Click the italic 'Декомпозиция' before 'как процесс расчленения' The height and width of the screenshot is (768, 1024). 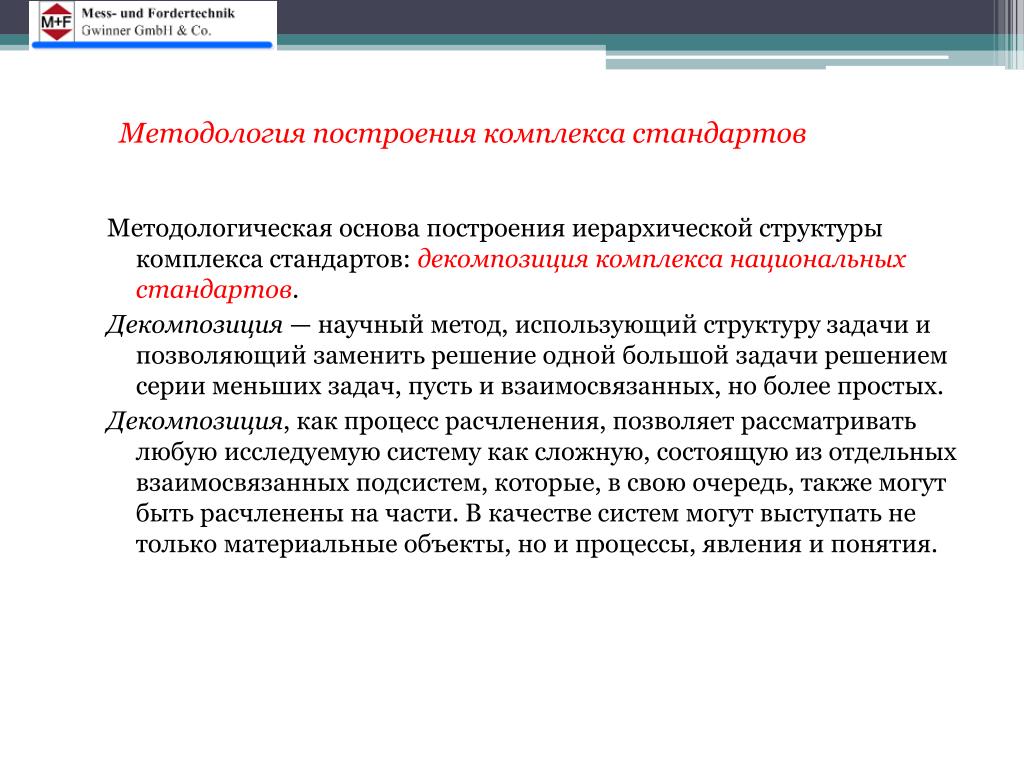point(194,422)
